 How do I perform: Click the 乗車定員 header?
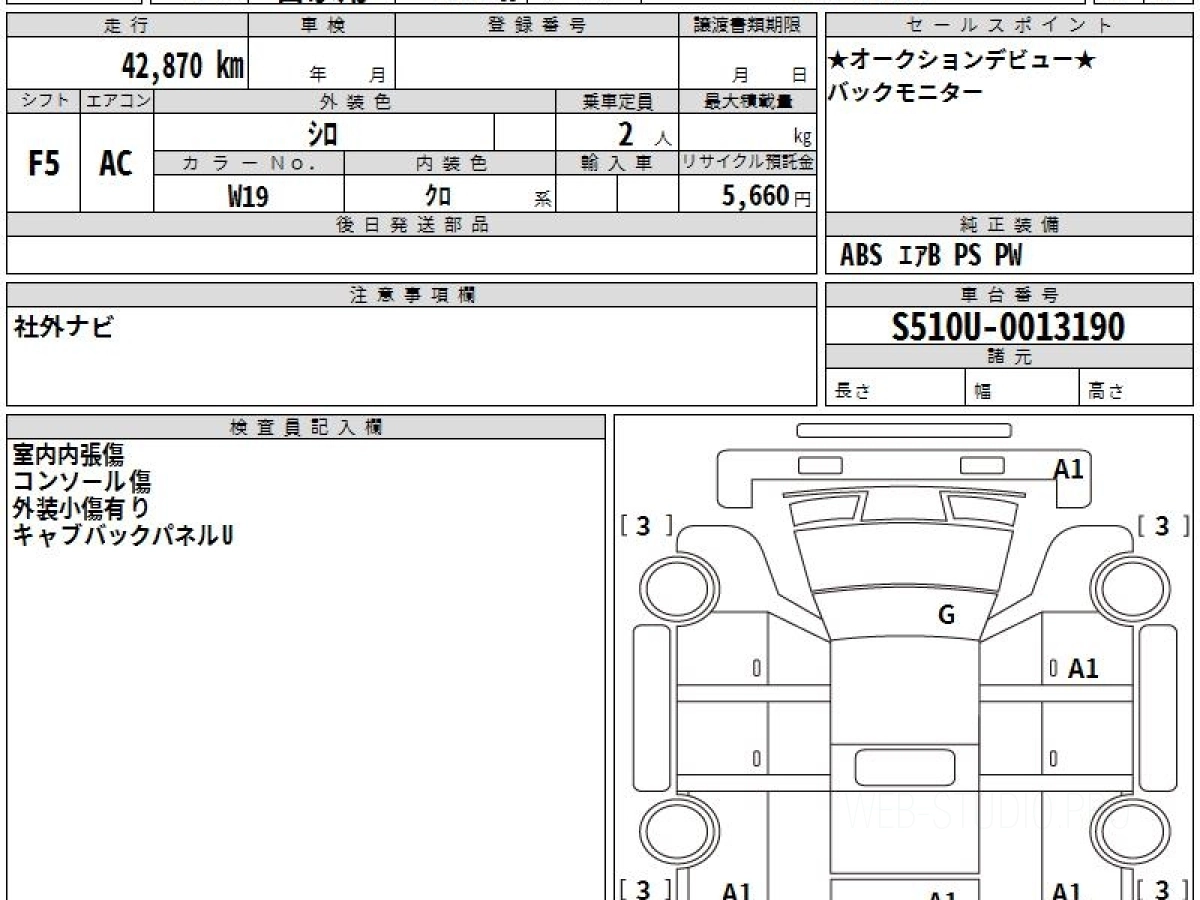point(617,101)
